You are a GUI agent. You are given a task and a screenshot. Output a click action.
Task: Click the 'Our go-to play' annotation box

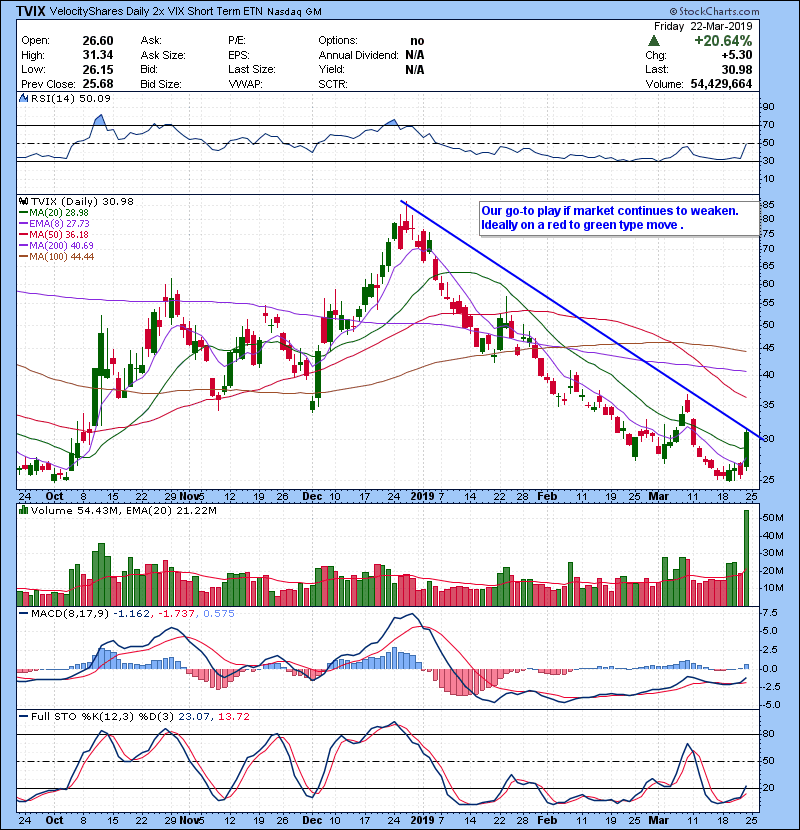point(618,218)
